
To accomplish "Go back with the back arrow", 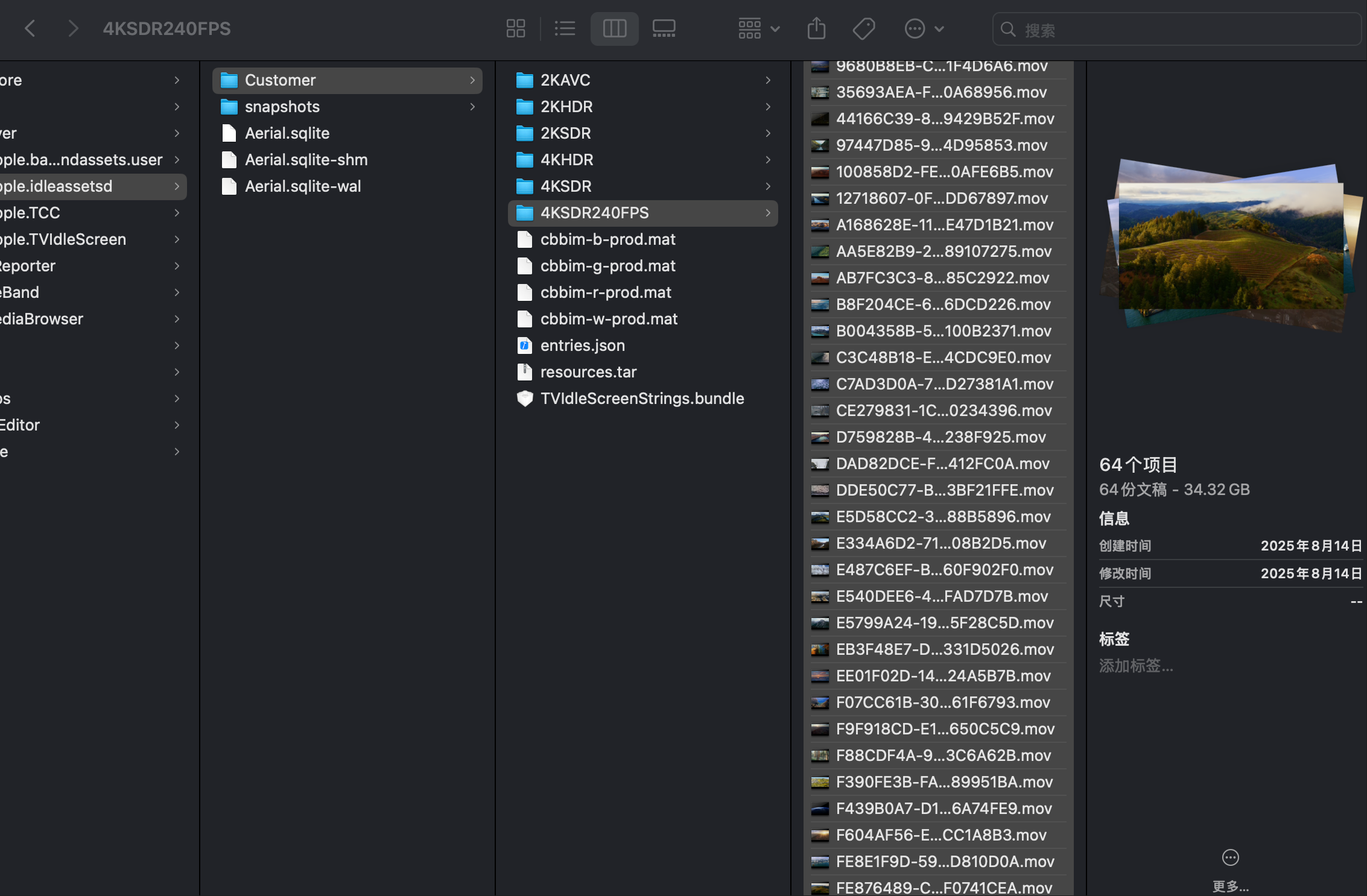I will tap(30, 28).
